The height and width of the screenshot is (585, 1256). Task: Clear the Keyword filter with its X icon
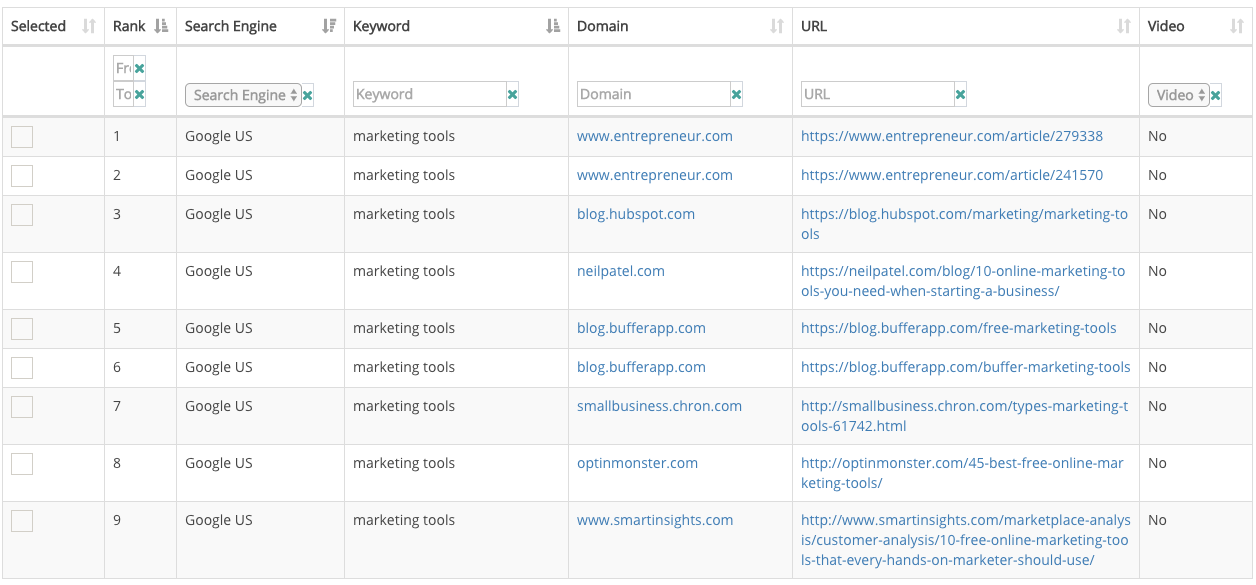coord(513,95)
